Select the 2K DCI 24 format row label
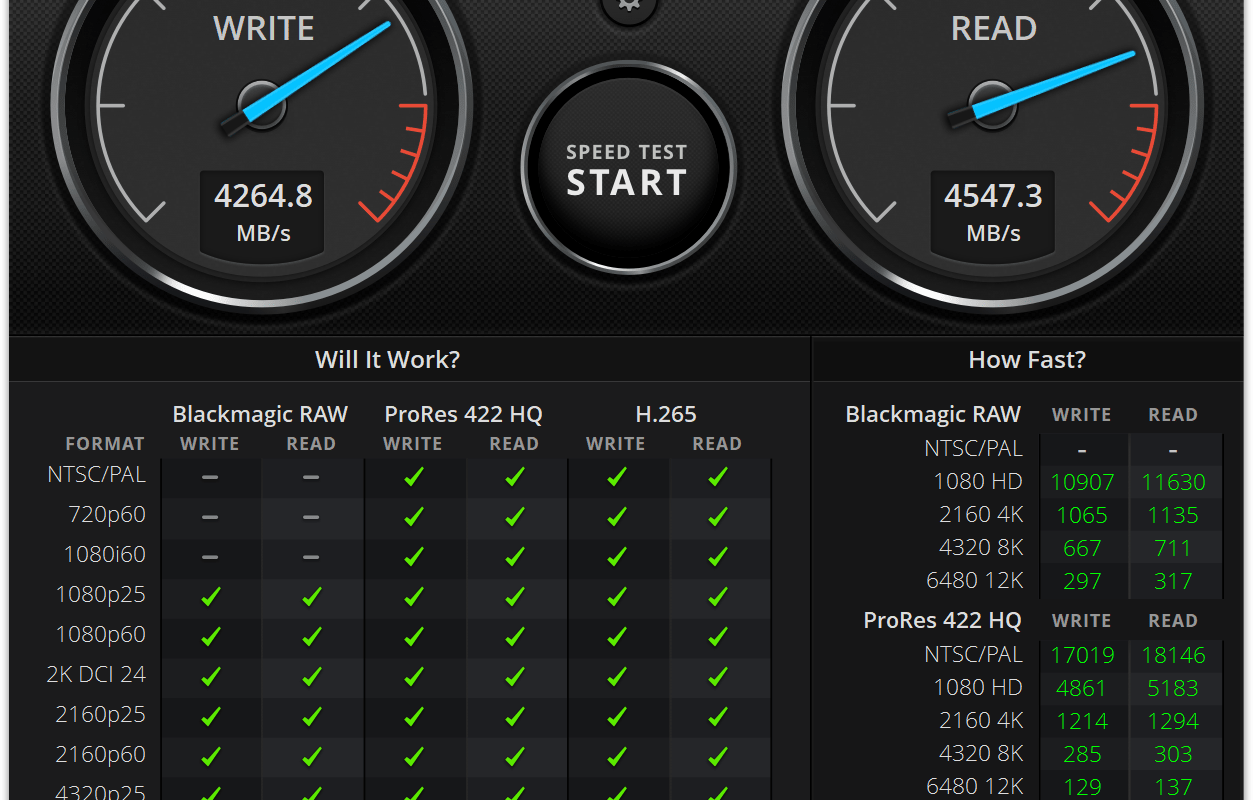Image resolution: width=1253 pixels, height=800 pixels. 96,675
